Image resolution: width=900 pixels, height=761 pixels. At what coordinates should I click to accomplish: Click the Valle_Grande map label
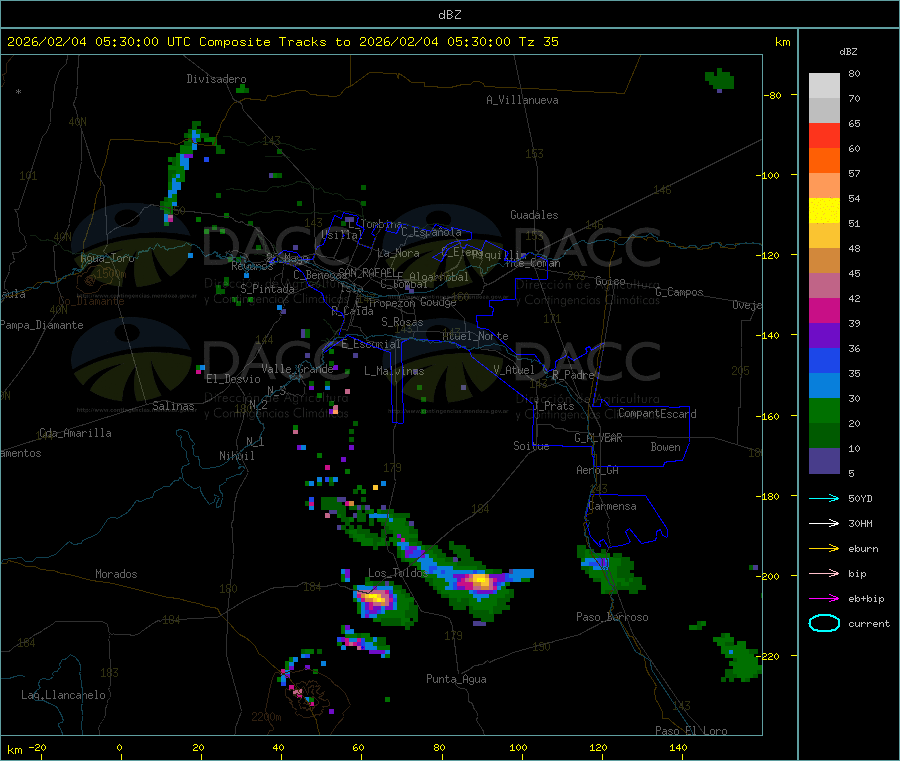[297, 369]
